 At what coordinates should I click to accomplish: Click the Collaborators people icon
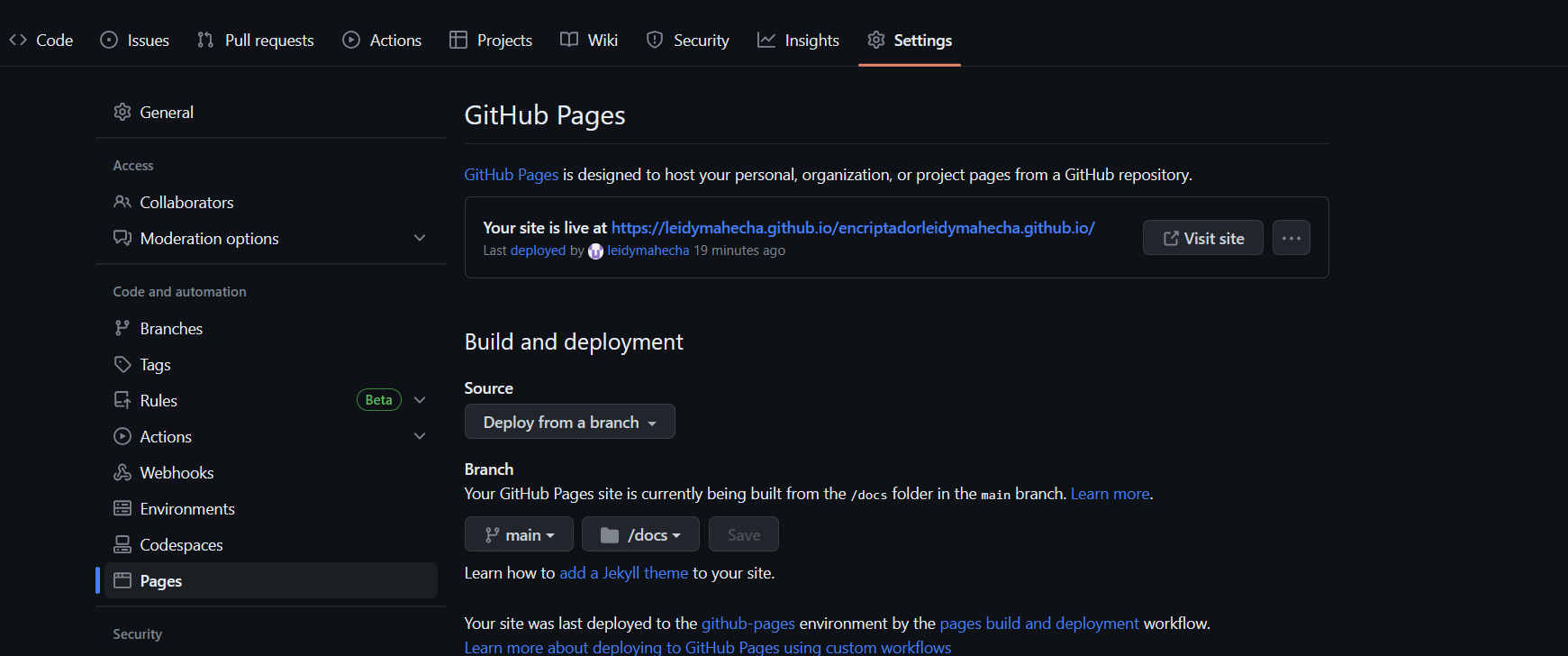[122, 202]
